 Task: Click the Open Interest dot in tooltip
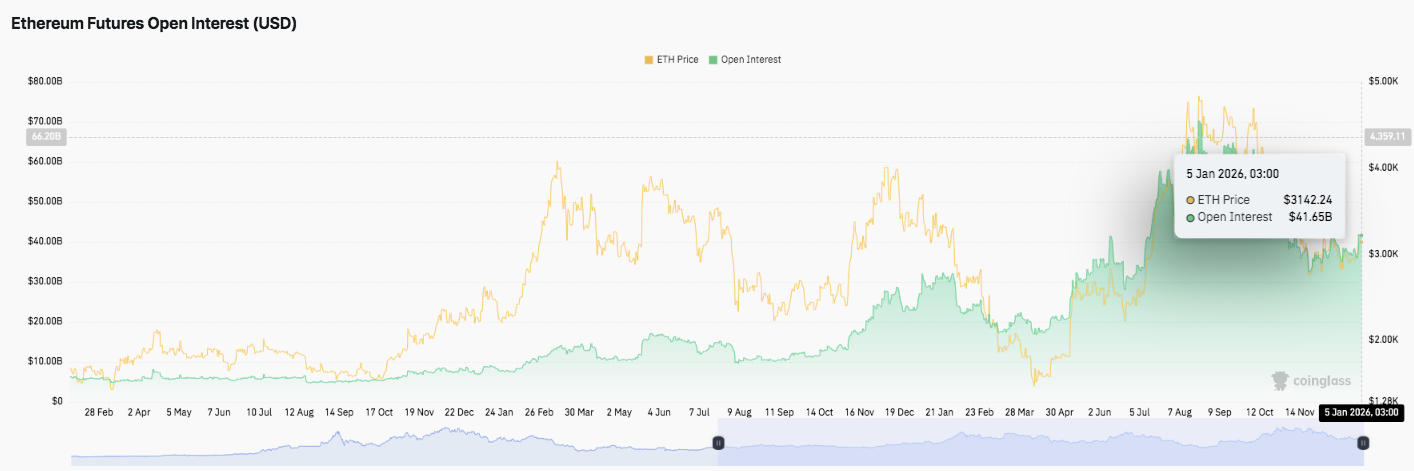point(1190,217)
